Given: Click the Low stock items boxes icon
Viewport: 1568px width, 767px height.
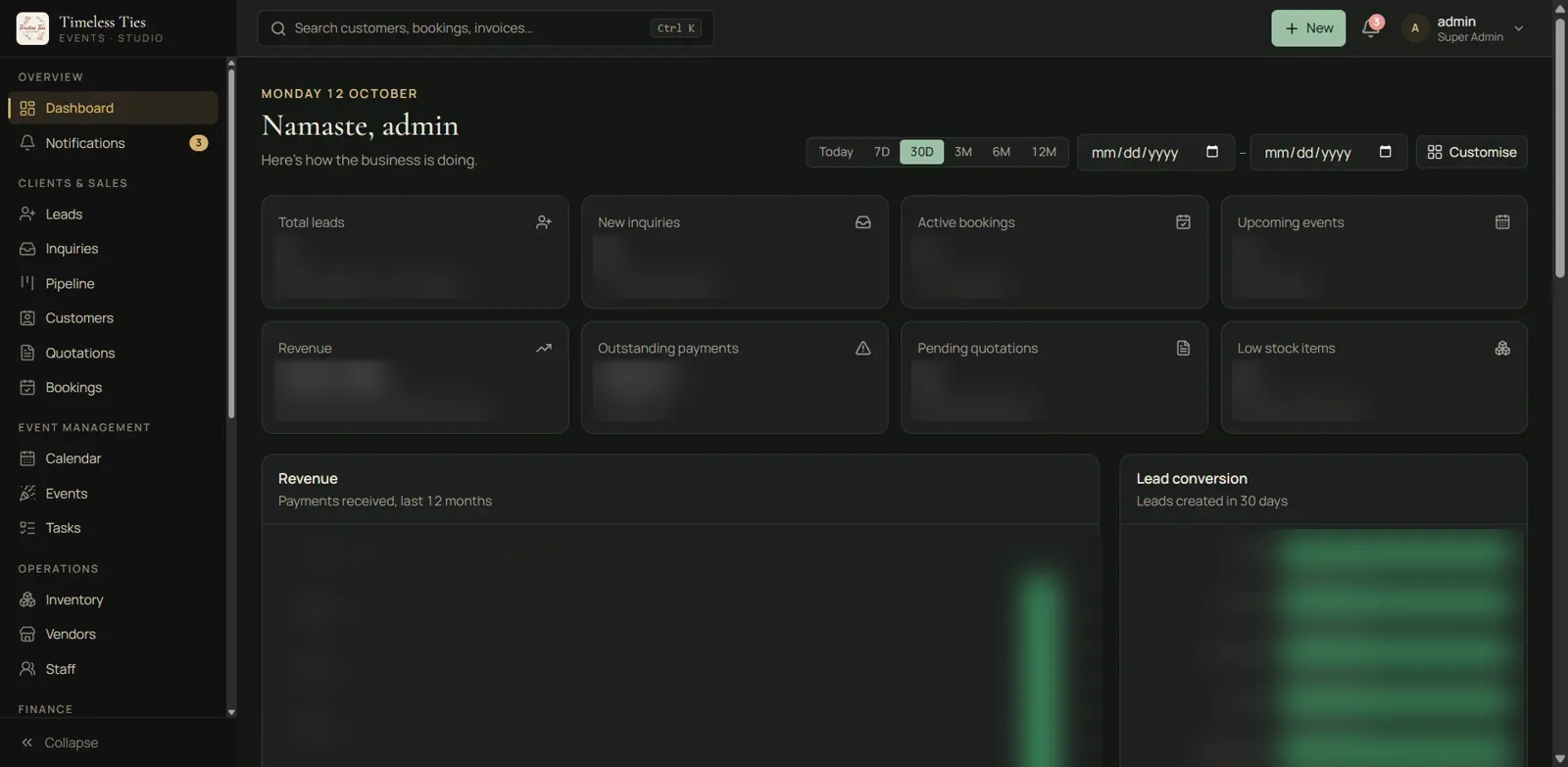Looking at the screenshot, I should click(1502, 348).
